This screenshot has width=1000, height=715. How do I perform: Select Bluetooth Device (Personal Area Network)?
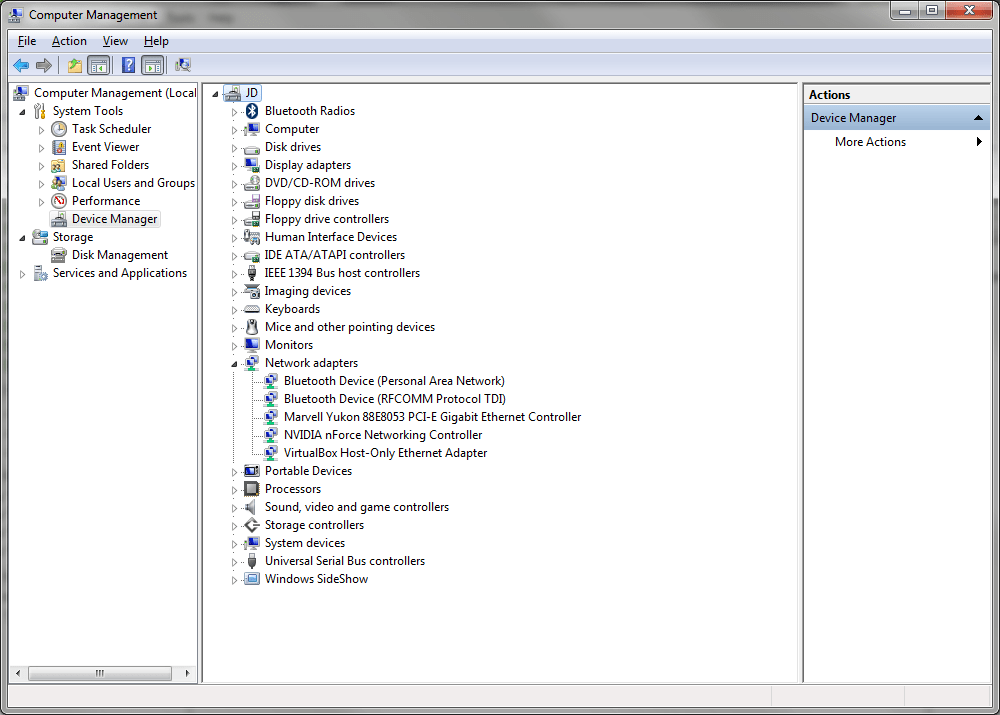coord(394,381)
